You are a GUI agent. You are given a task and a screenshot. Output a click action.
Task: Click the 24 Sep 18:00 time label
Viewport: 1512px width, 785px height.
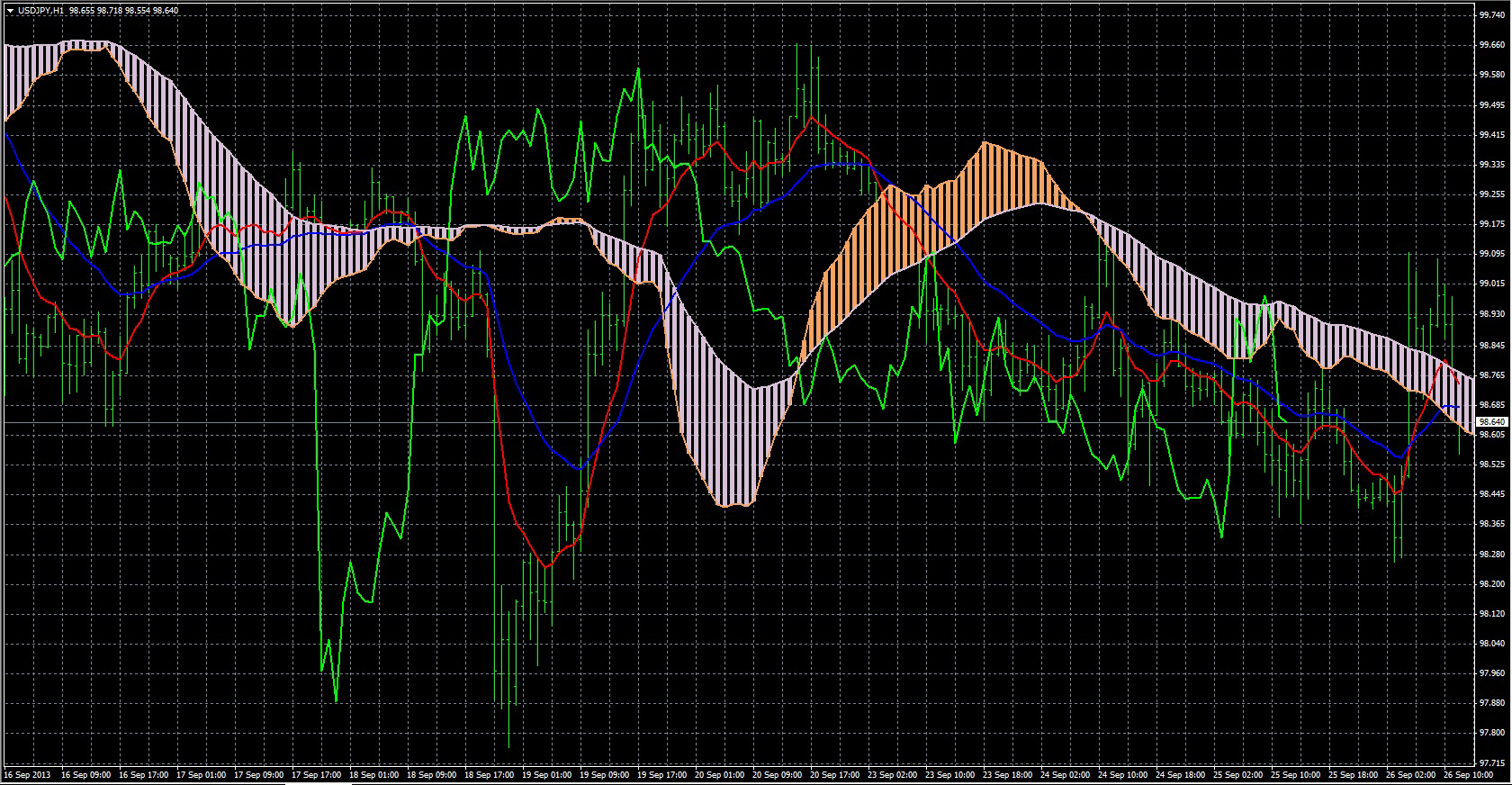[1181, 774]
